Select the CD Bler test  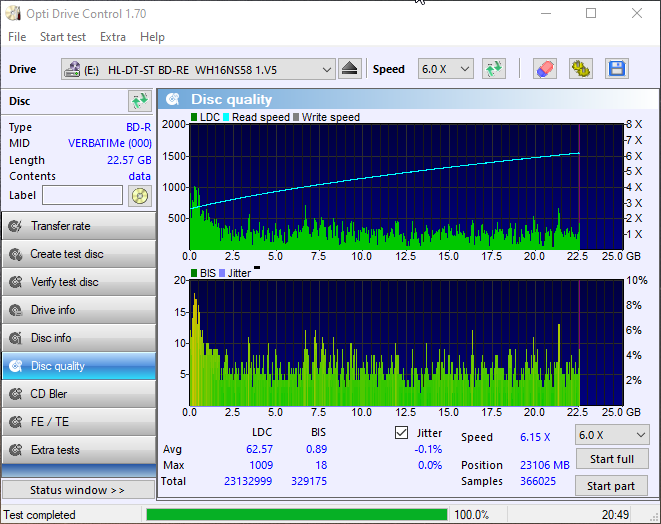coord(78,394)
